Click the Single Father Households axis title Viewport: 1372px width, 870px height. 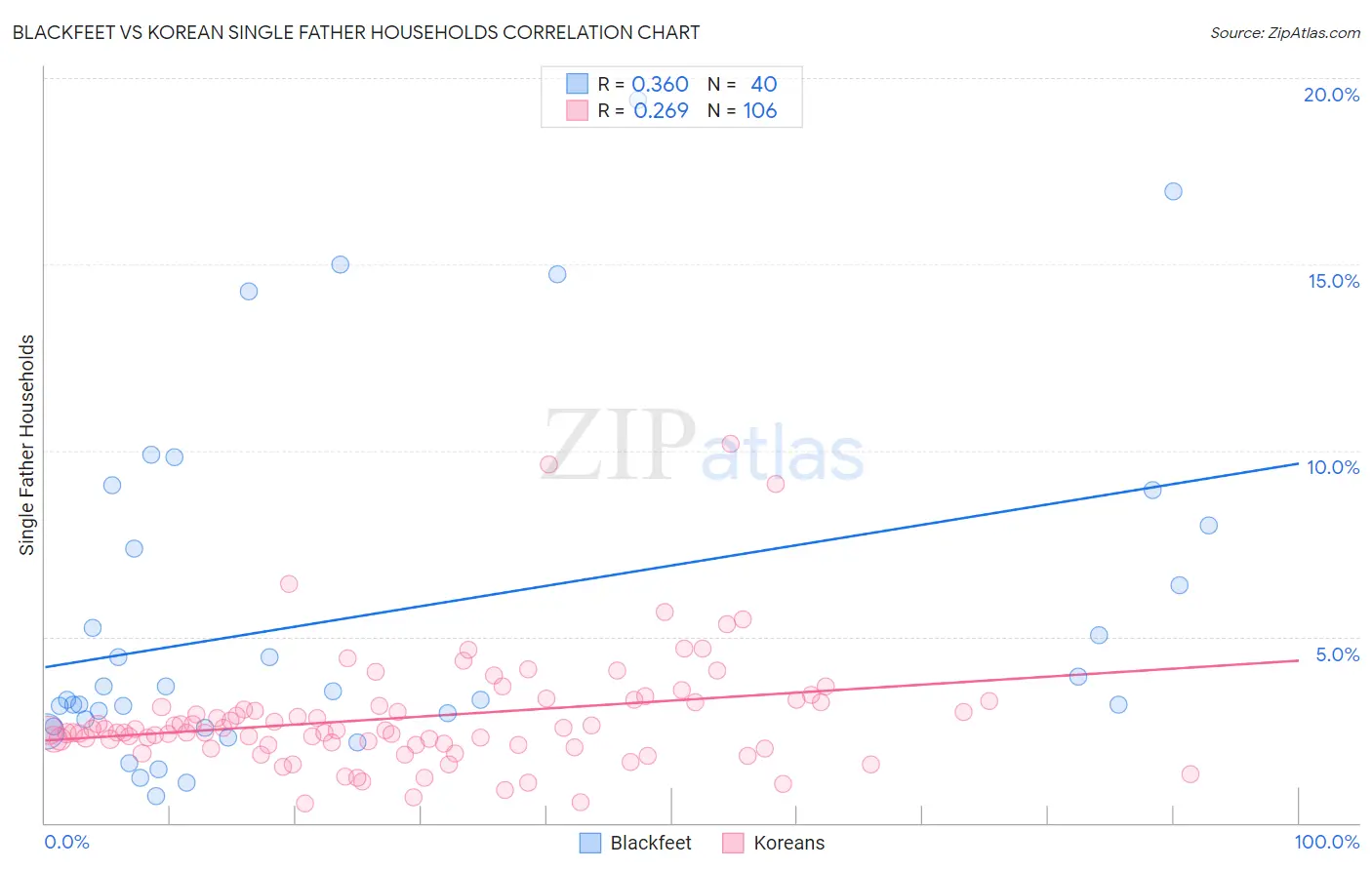click(27, 445)
